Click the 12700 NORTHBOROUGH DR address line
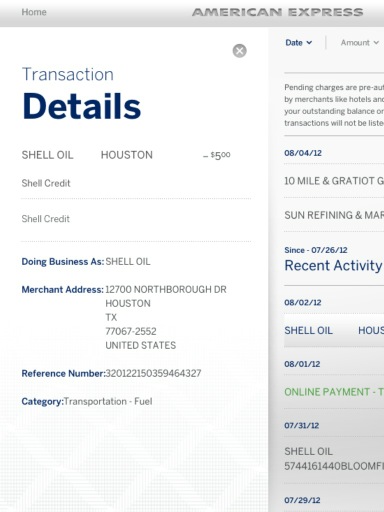This screenshot has width=384, height=512. (x=166, y=289)
